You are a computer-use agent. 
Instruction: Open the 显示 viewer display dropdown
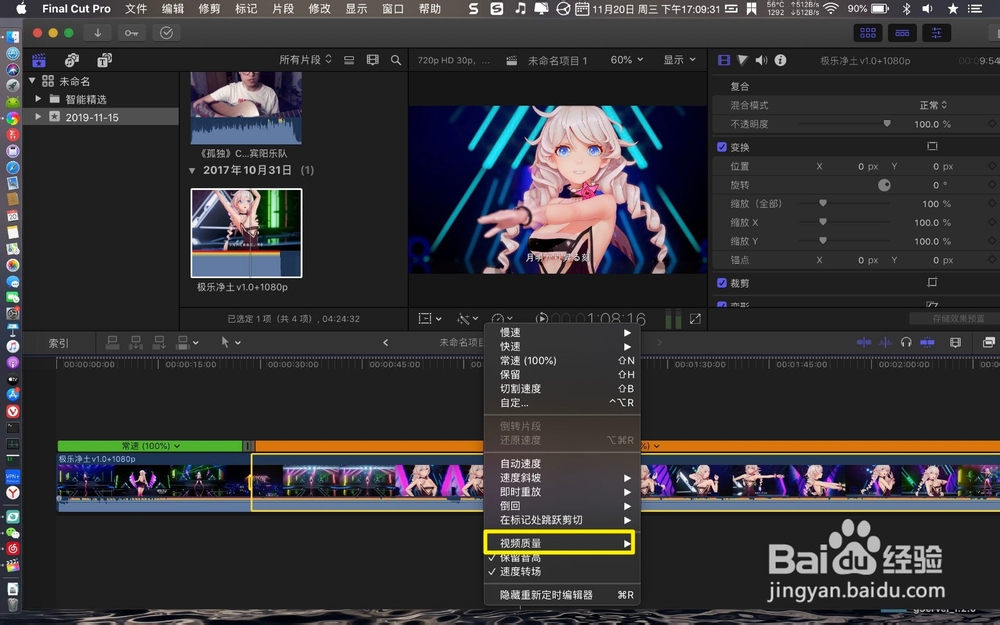(679, 59)
